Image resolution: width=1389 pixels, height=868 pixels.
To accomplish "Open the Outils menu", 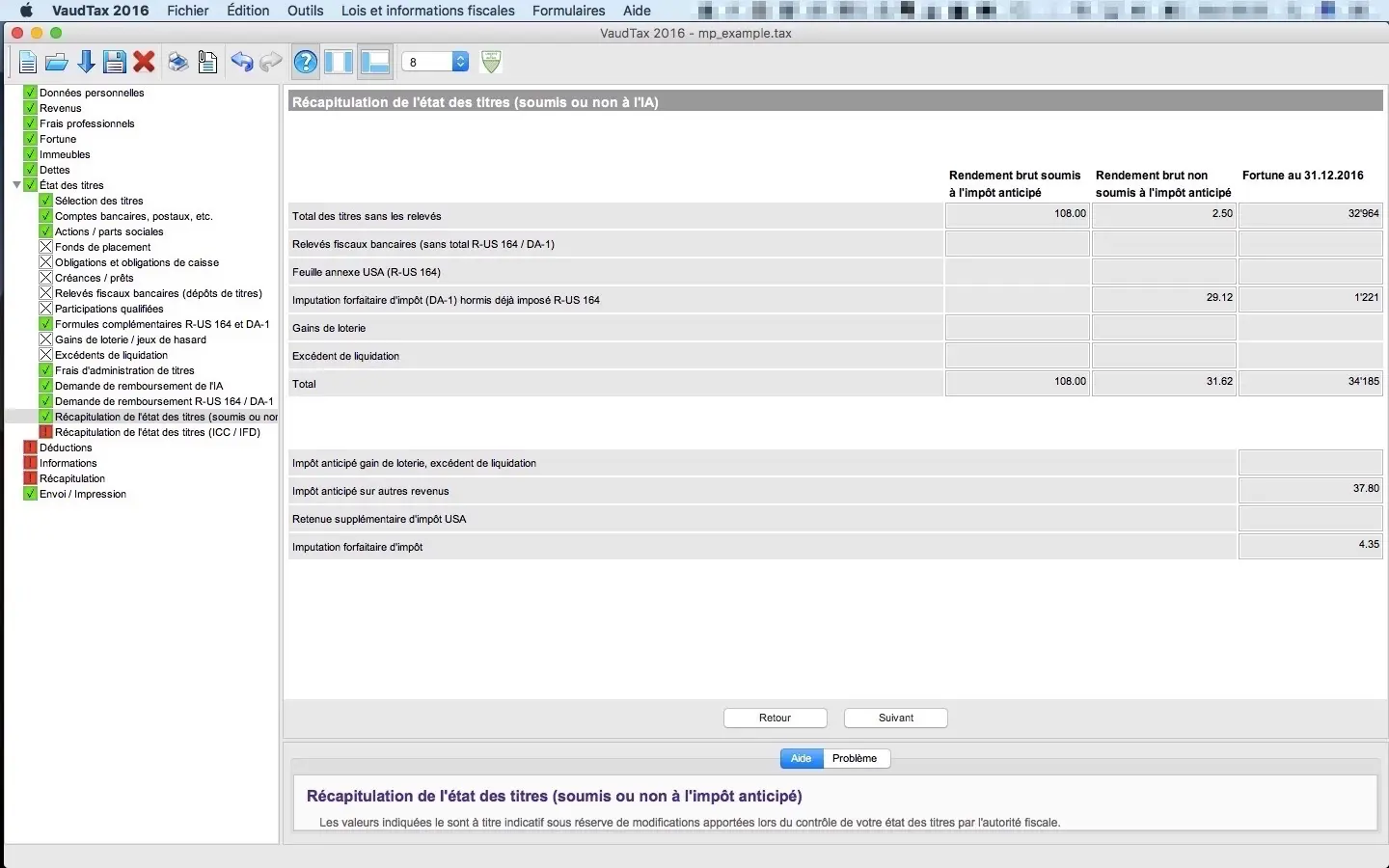I will tap(306, 11).
